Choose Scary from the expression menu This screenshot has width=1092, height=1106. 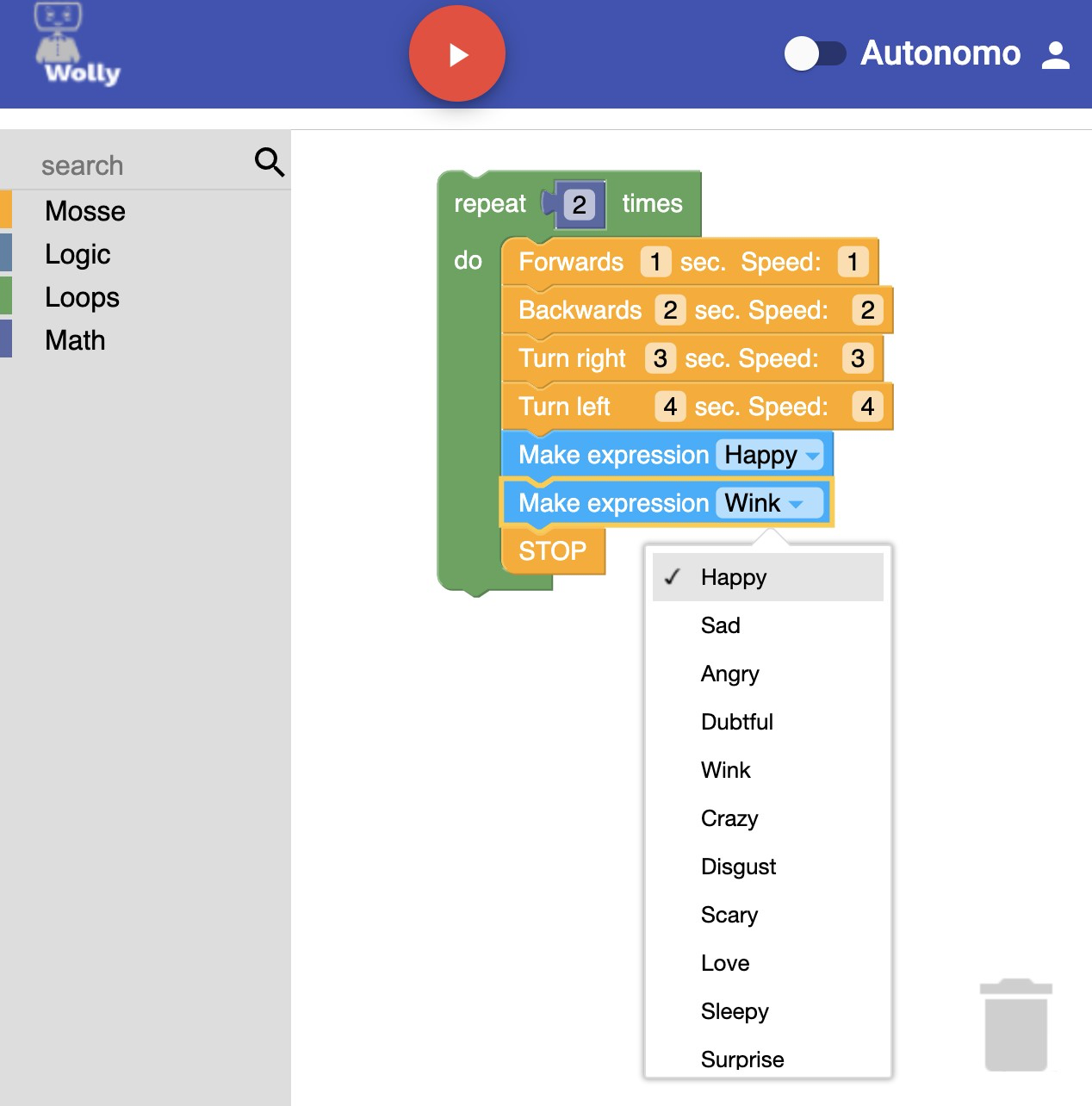coord(768,915)
